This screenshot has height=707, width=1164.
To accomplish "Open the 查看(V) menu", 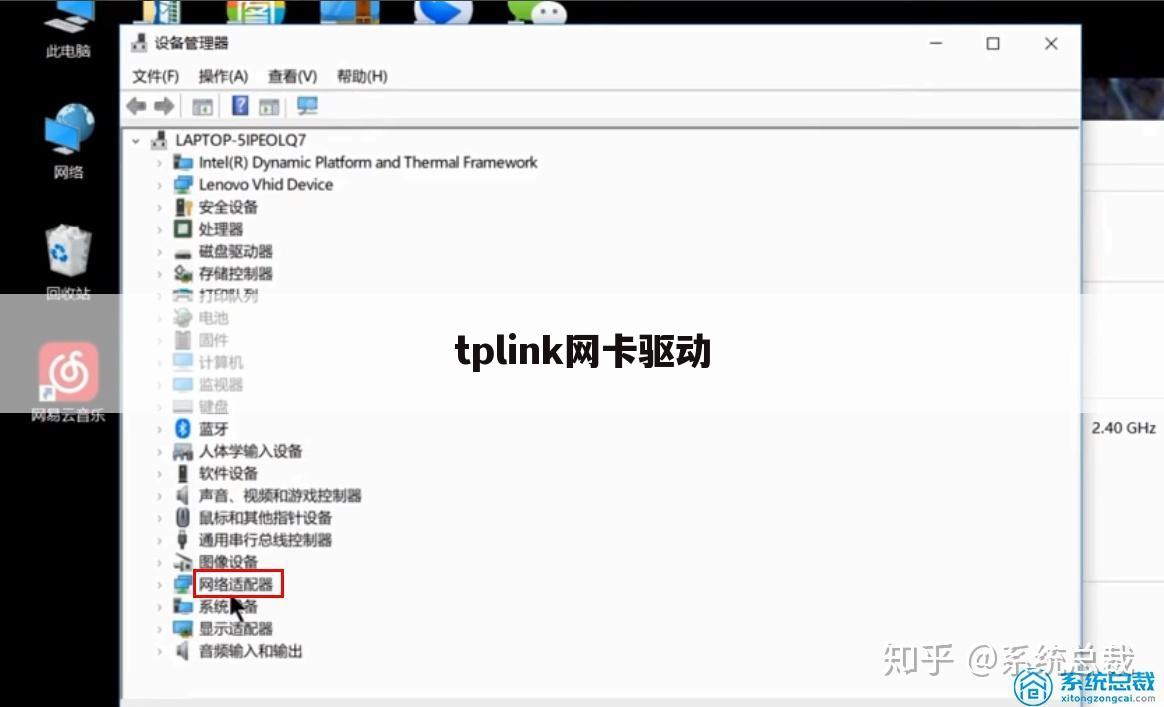I will [292, 76].
